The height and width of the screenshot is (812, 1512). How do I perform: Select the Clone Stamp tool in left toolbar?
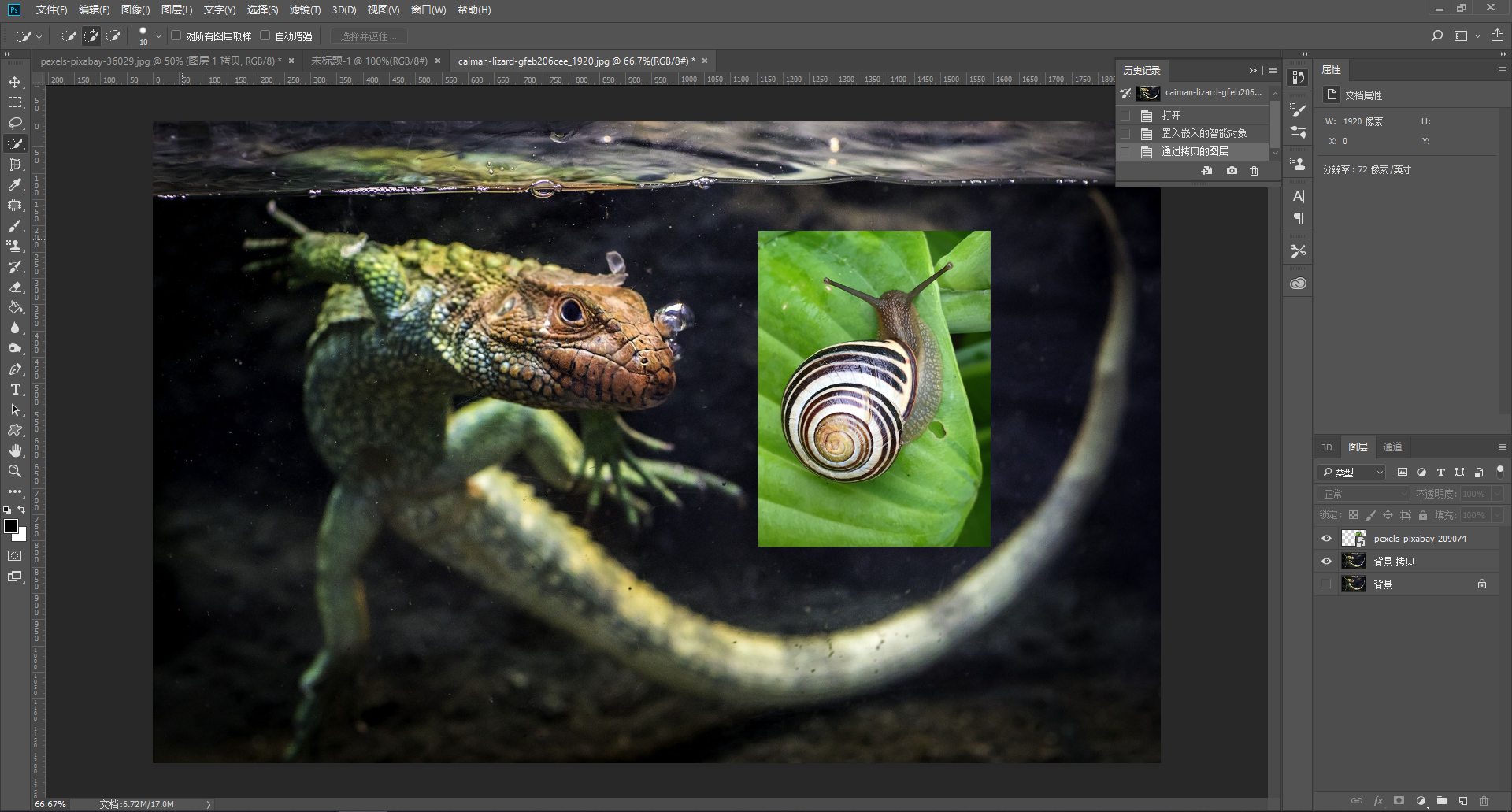click(x=15, y=246)
